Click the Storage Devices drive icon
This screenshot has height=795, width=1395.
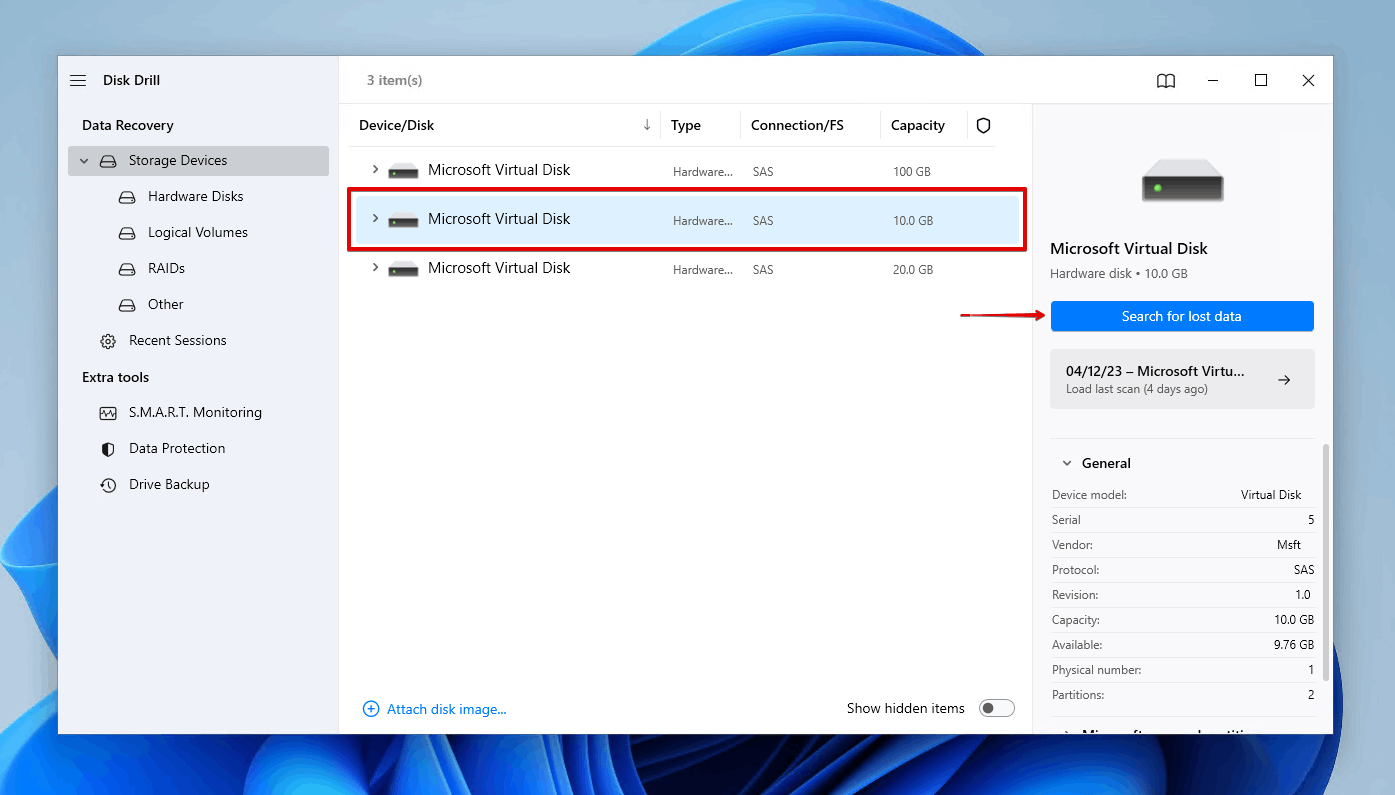click(x=108, y=161)
